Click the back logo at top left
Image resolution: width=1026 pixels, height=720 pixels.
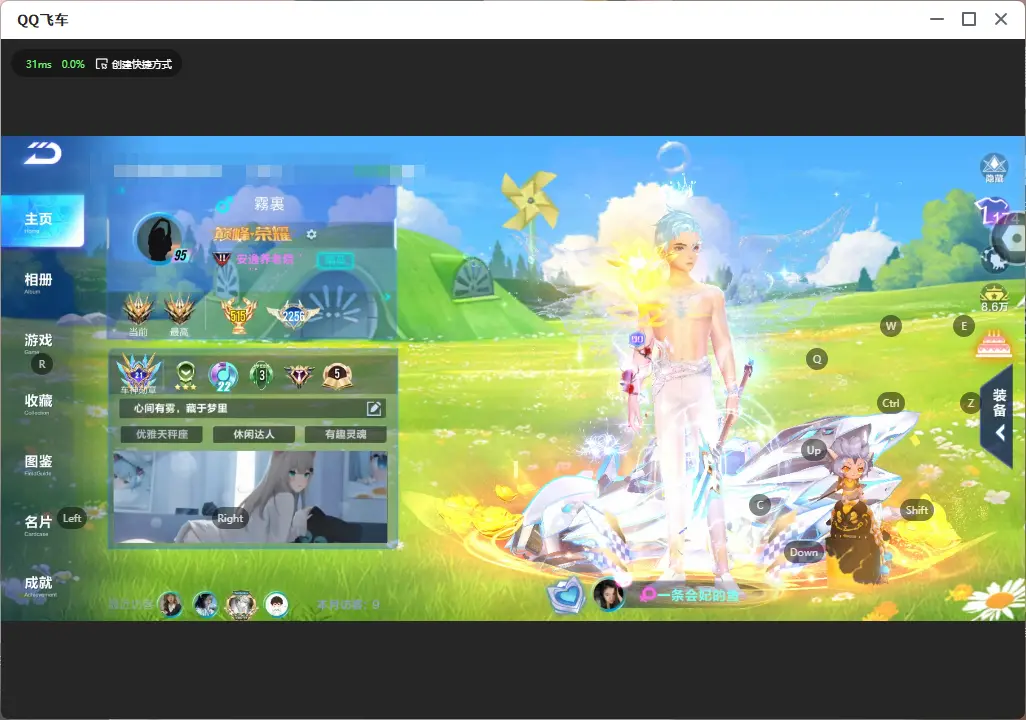point(43,153)
